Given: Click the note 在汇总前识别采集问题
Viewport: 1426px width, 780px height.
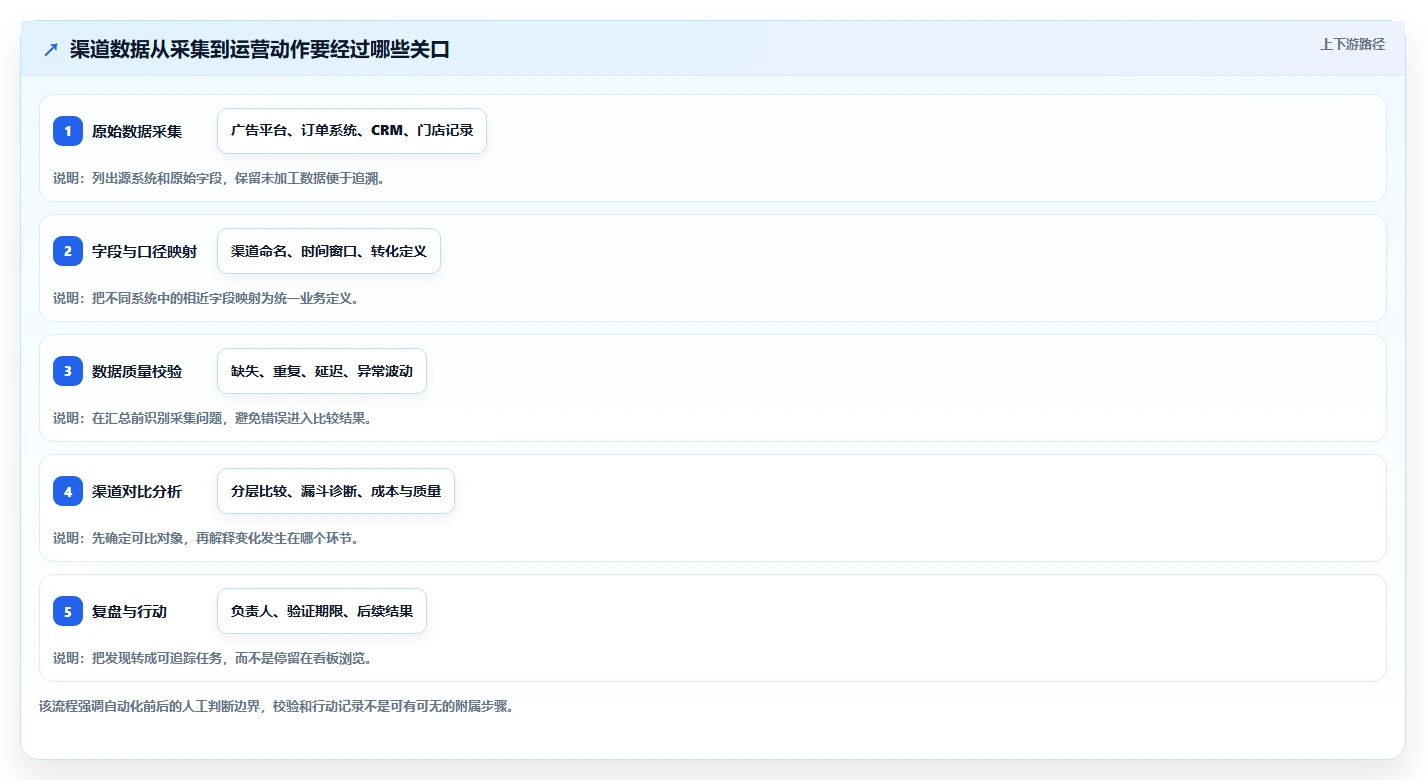Looking at the screenshot, I should click(158, 418).
